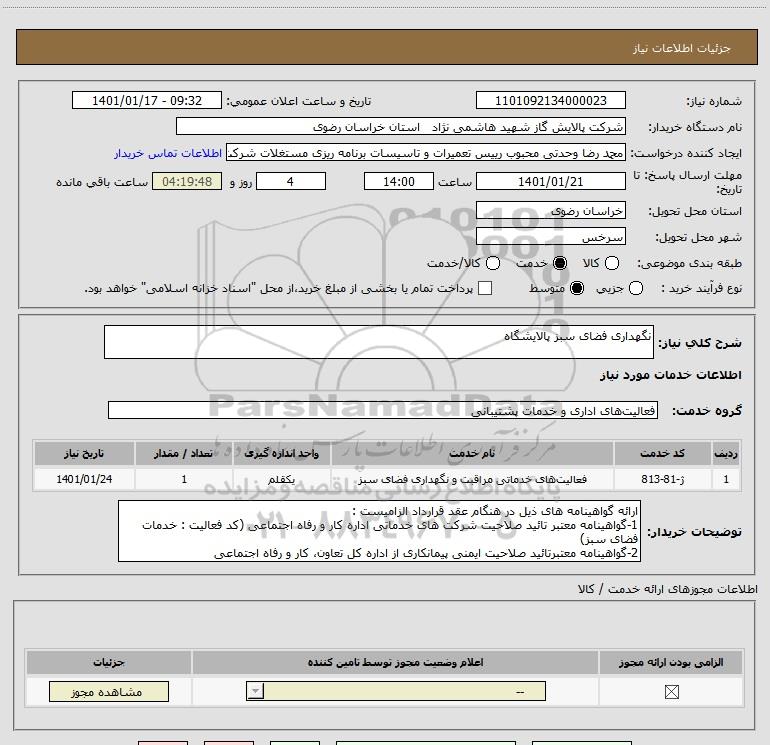The height and width of the screenshot is (745, 770).
Task: Click the الزامی بودن ارائه مجوز header
Action: [x=671, y=662]
